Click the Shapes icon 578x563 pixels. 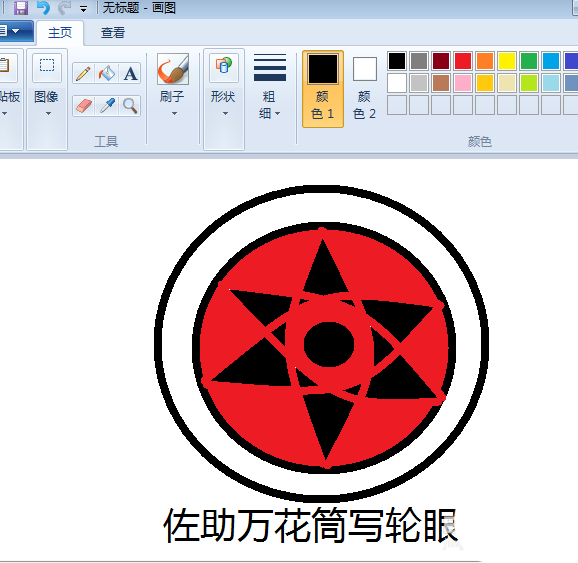click(224, 67)
